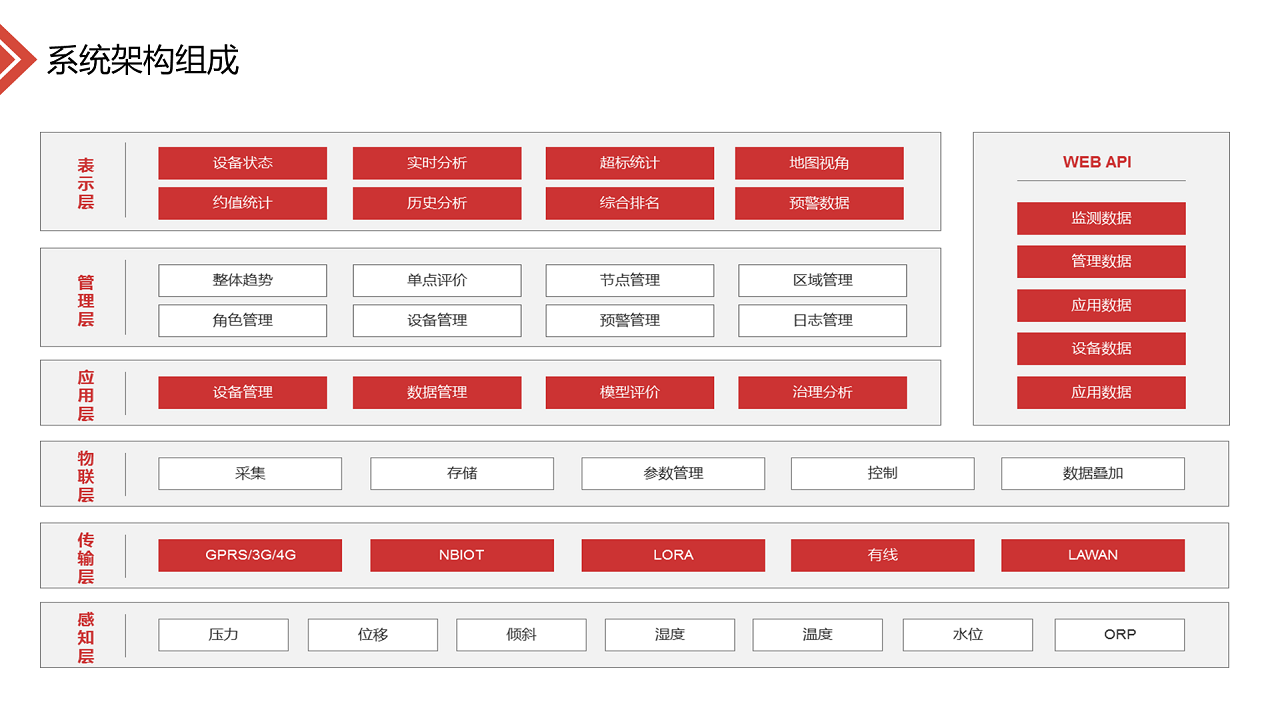Select the 参数管理 box
The width and height of the screenshot is (1280, 720).
(673, 473)
